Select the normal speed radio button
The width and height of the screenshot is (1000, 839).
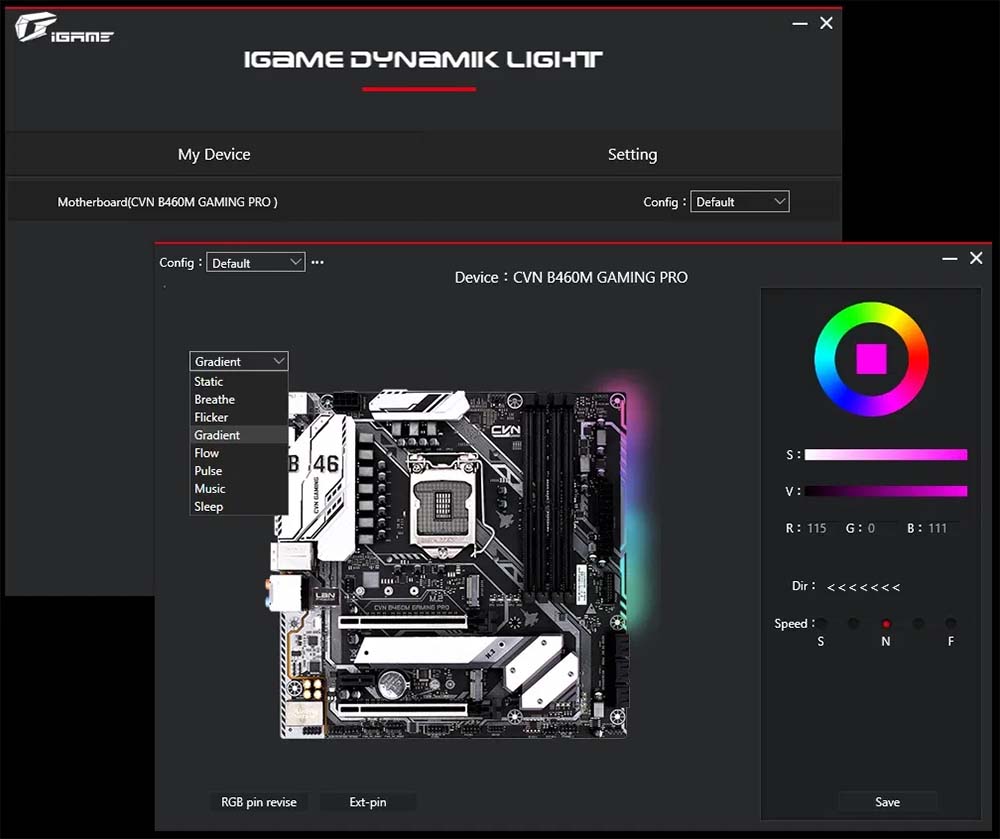coord(886,624)
